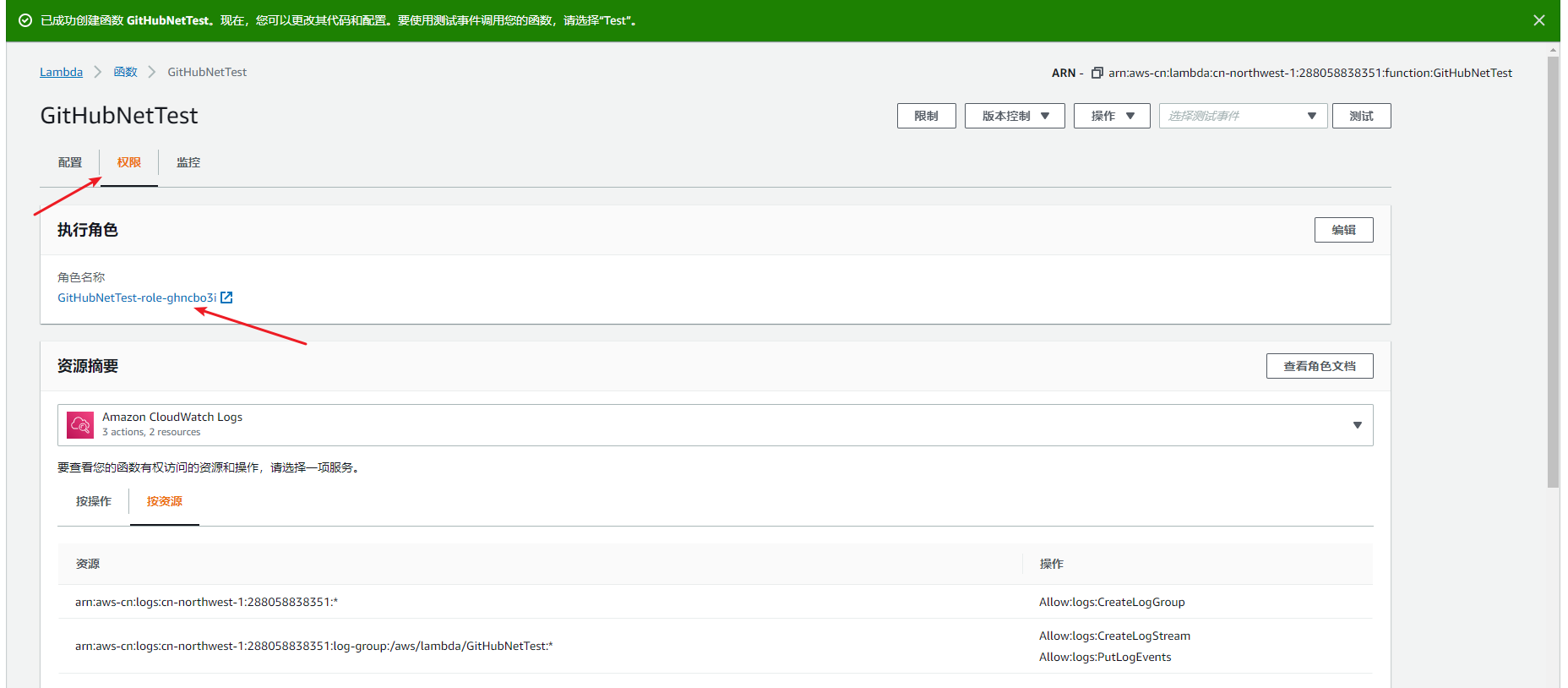Click Allow:logs:CreateLogStream text
Viewport: 1568px width, 688px height.
click(1114, 636)
